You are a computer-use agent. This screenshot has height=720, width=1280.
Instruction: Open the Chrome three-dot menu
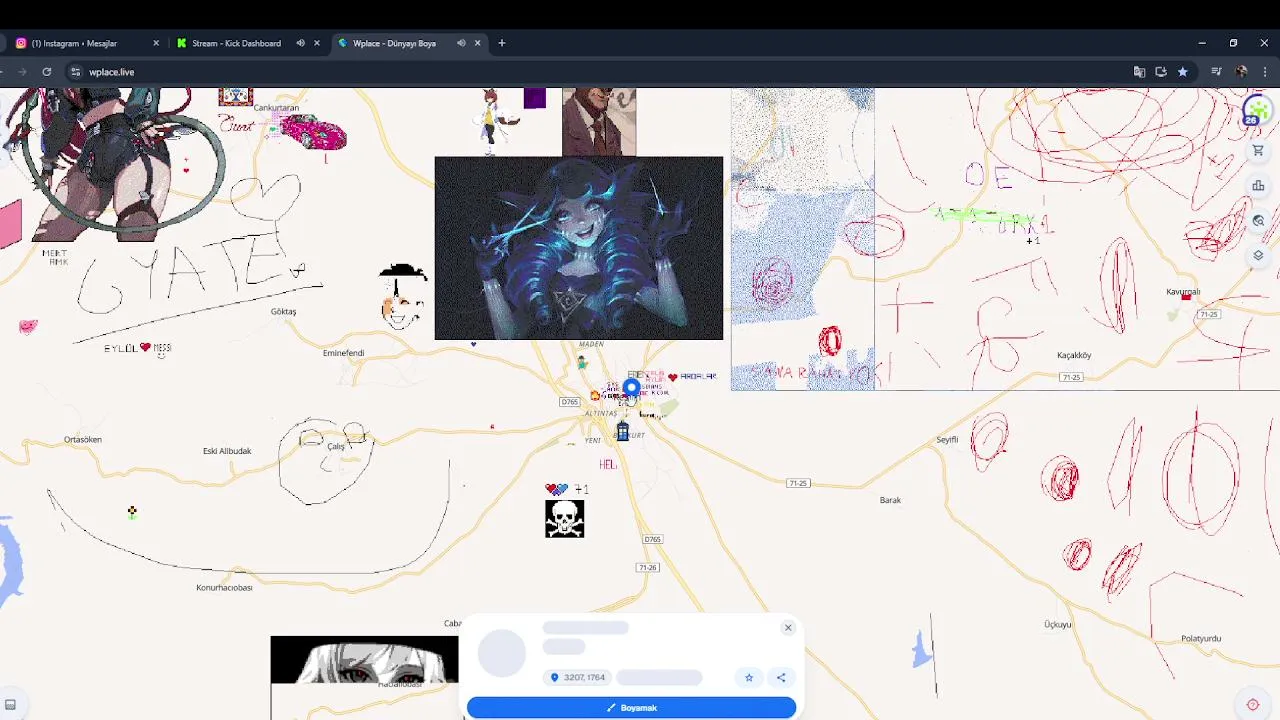click(x=1265, y=72)
